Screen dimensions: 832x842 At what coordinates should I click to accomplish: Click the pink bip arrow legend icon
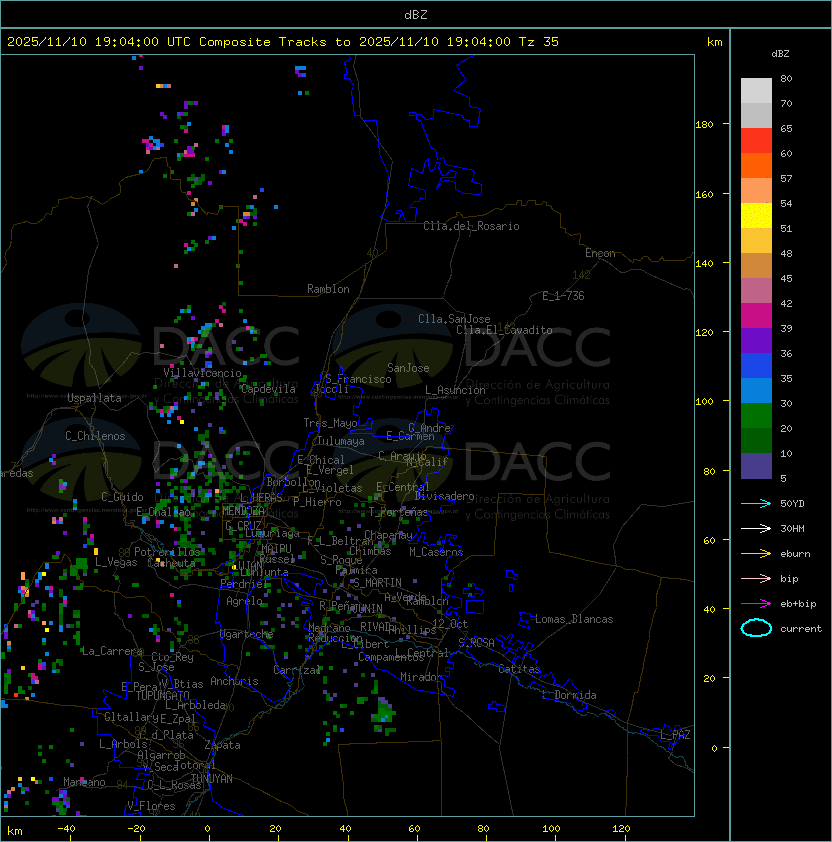[756, 578]
